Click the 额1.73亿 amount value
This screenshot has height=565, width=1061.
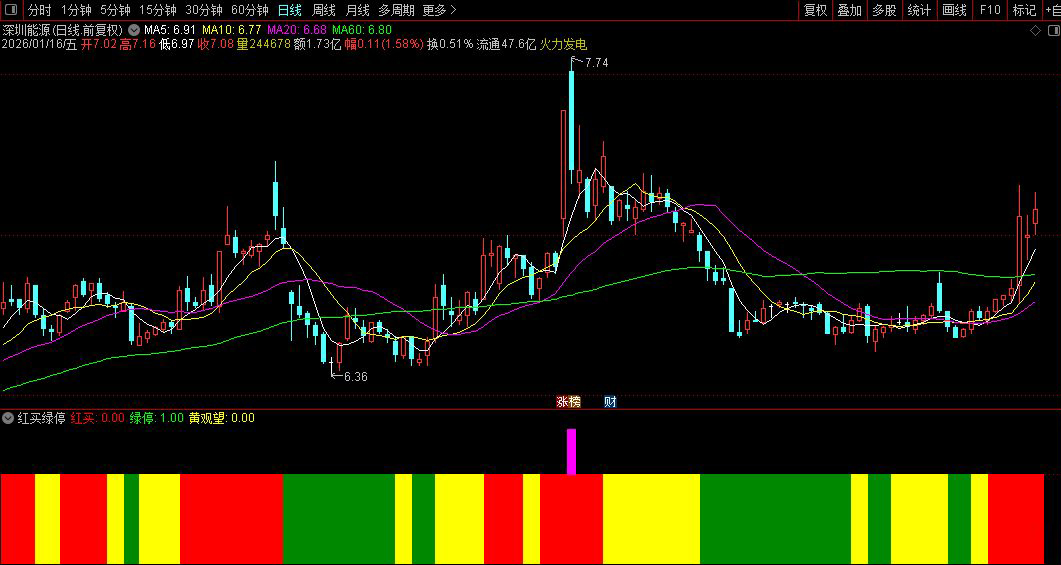pos(317,44)
